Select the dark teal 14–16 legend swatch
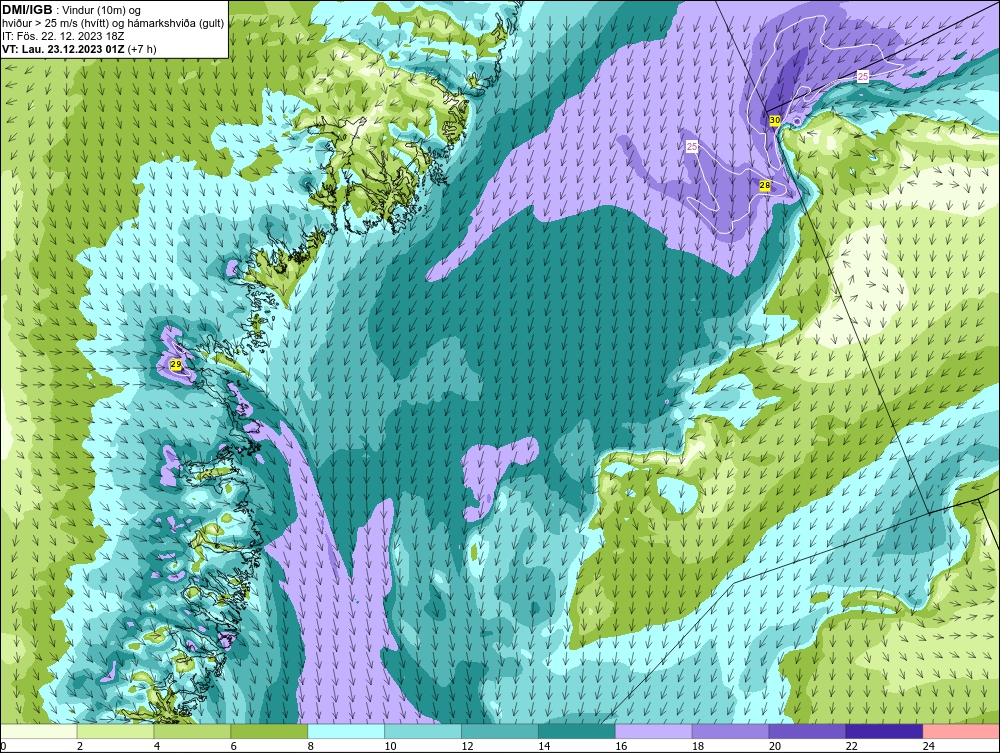 pos(577,731)
